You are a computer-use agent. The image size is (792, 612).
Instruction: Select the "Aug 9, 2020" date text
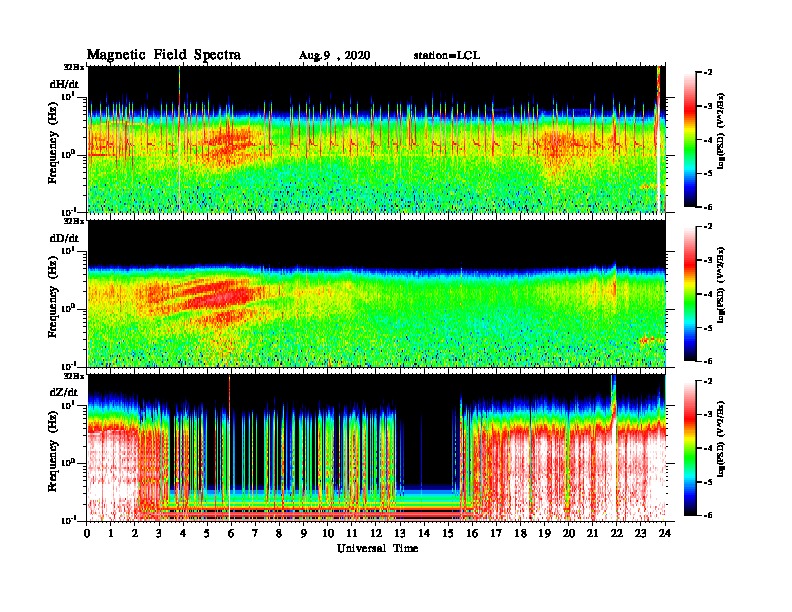coord(334,56)
